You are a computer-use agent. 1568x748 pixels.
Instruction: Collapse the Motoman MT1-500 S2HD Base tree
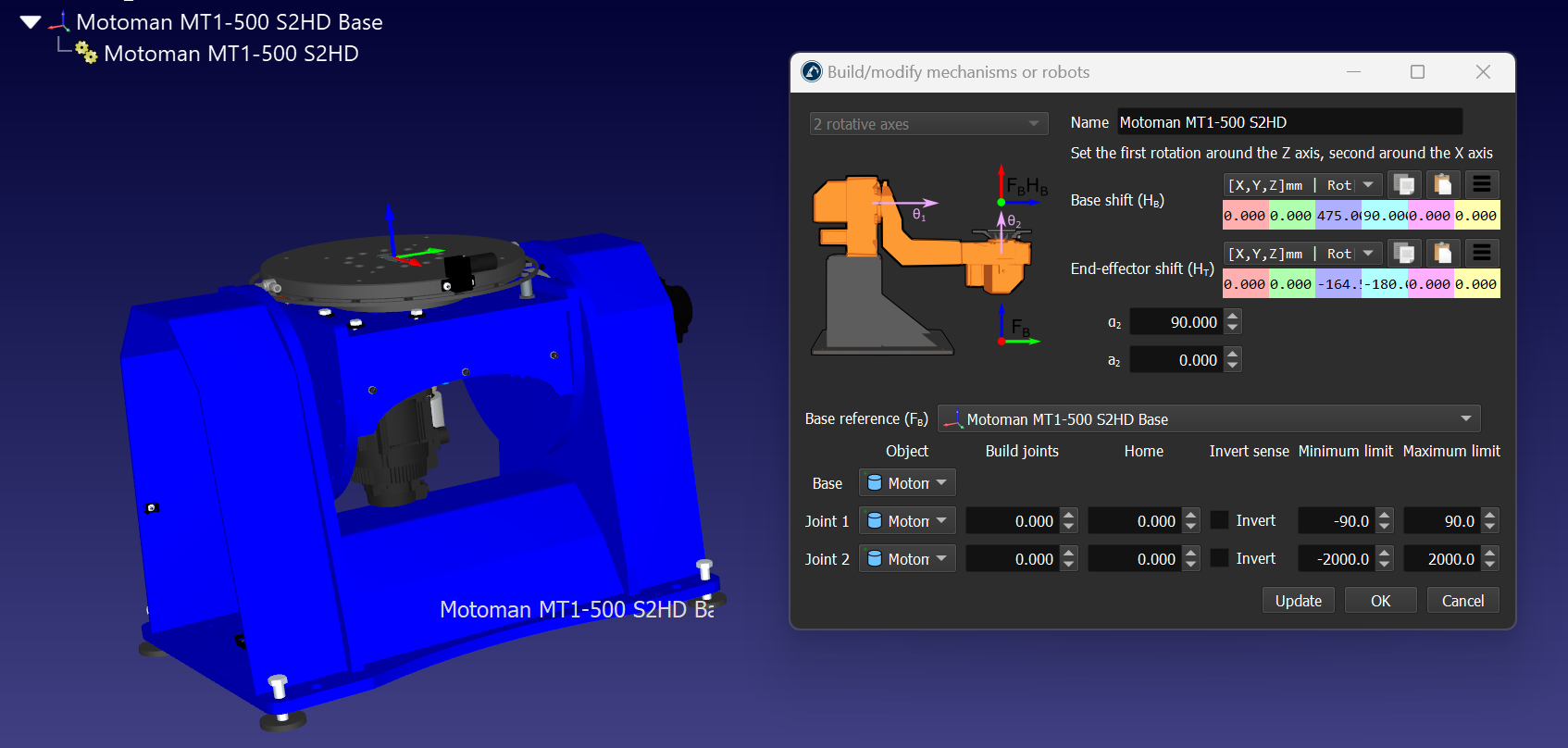31,22
